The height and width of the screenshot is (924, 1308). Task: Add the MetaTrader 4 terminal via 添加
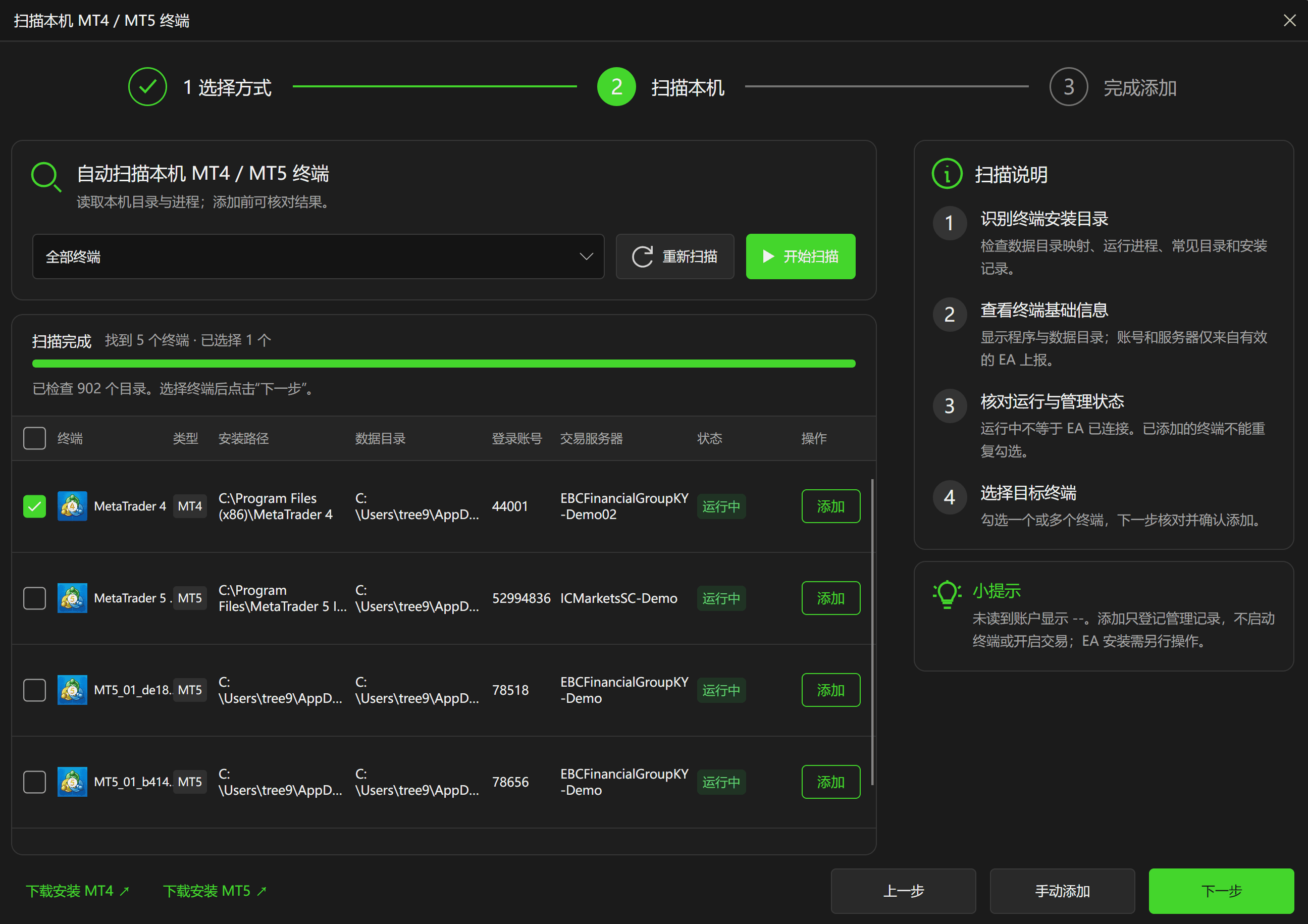(830, 506)
